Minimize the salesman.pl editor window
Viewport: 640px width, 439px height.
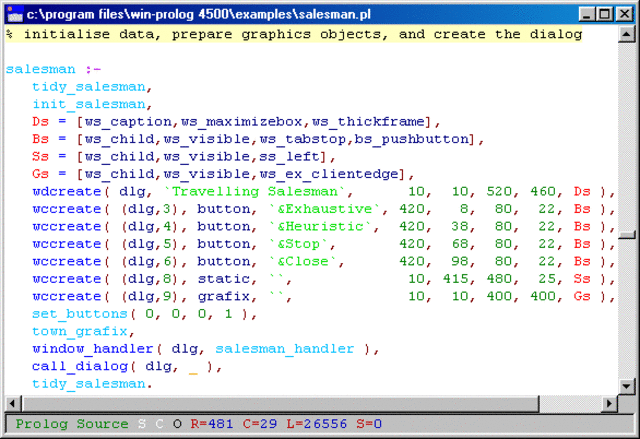tap(587, 14)
